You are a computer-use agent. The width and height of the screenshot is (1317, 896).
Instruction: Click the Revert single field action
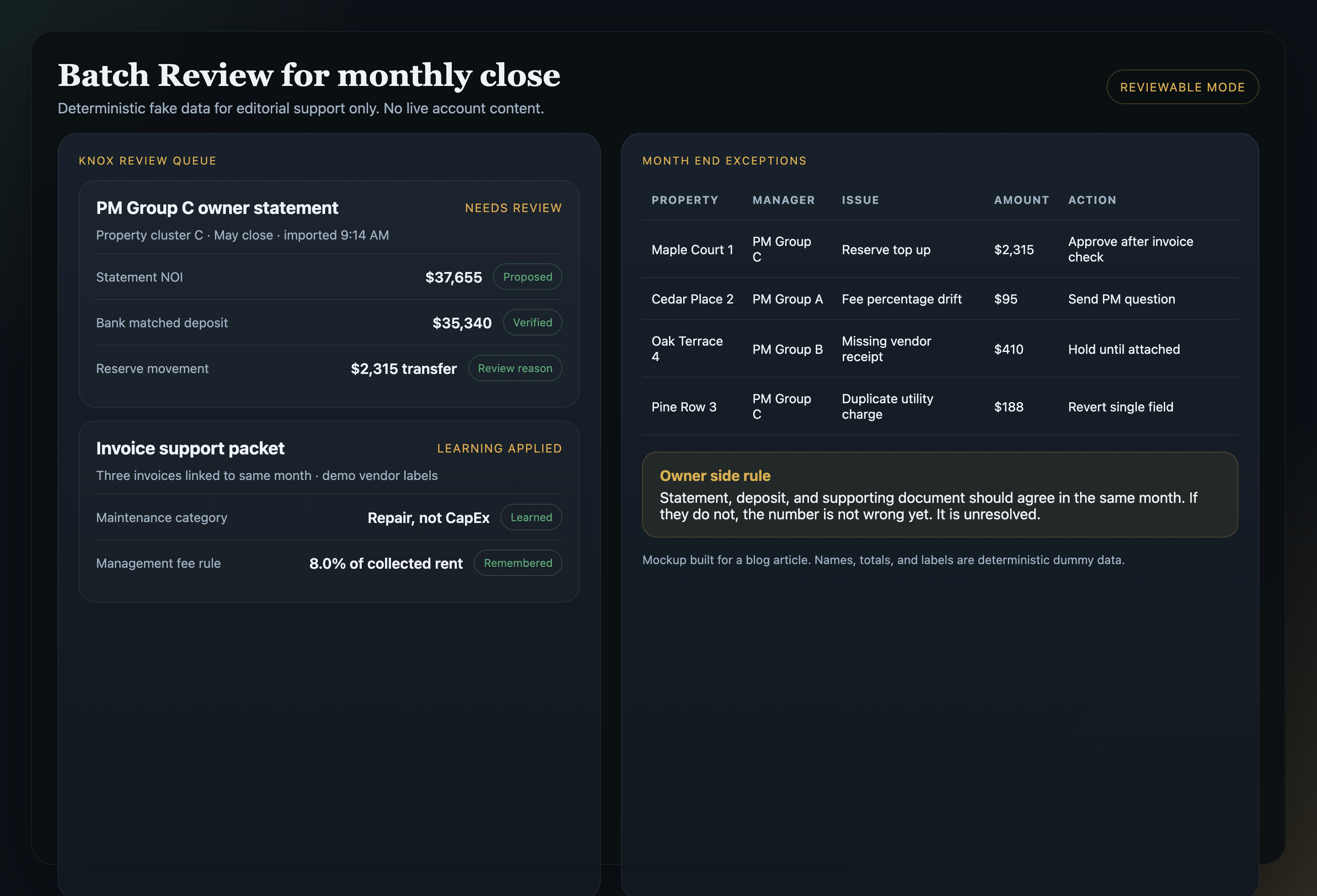[1120, 407]
